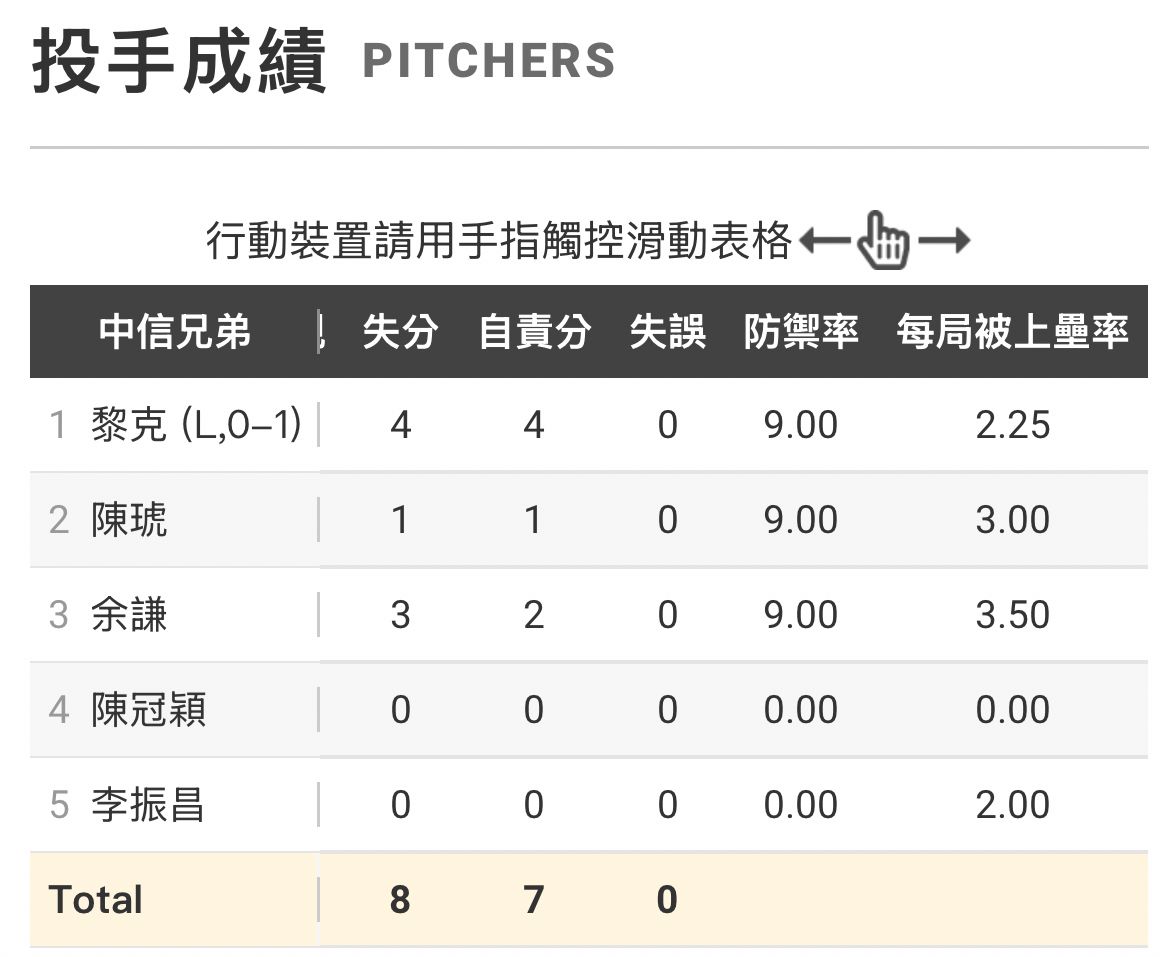Click the 自責分 column header
Image resolution: width=1176 pixels, height=957 pixels.
[534, 332]
